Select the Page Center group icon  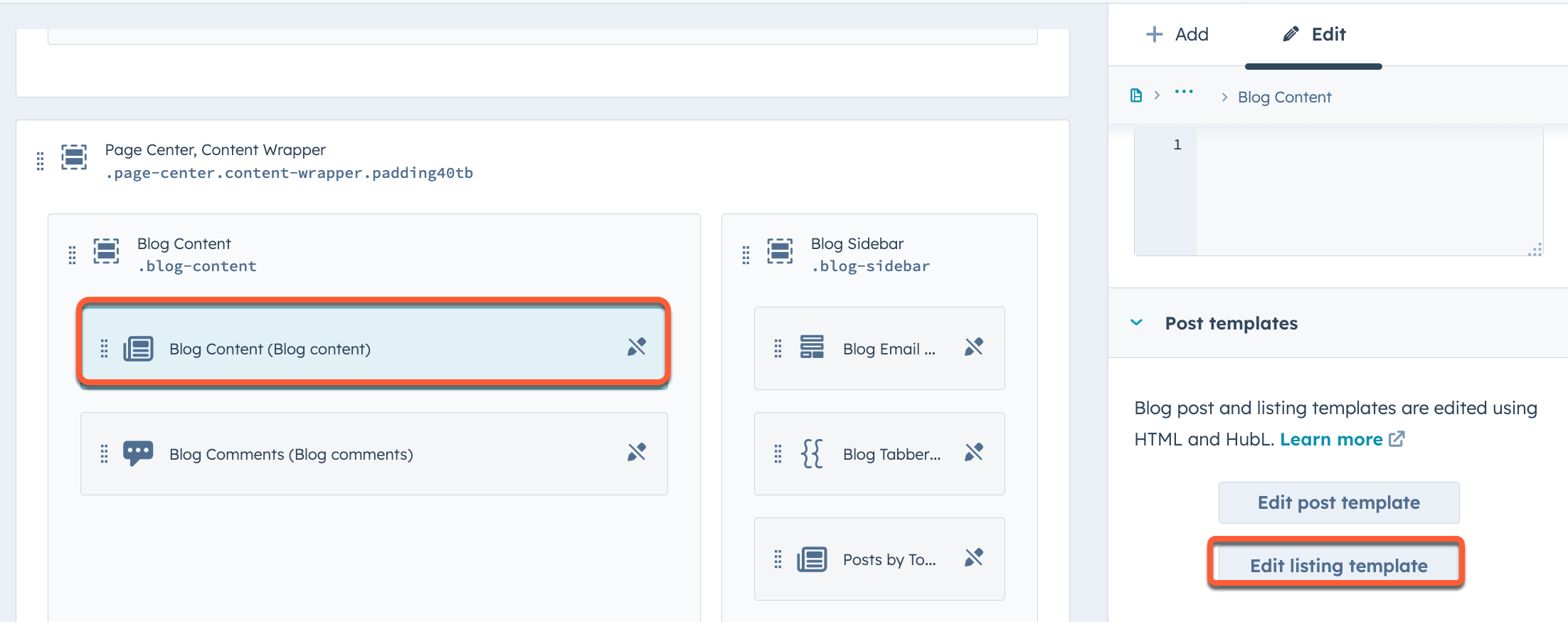pos(74,157)
